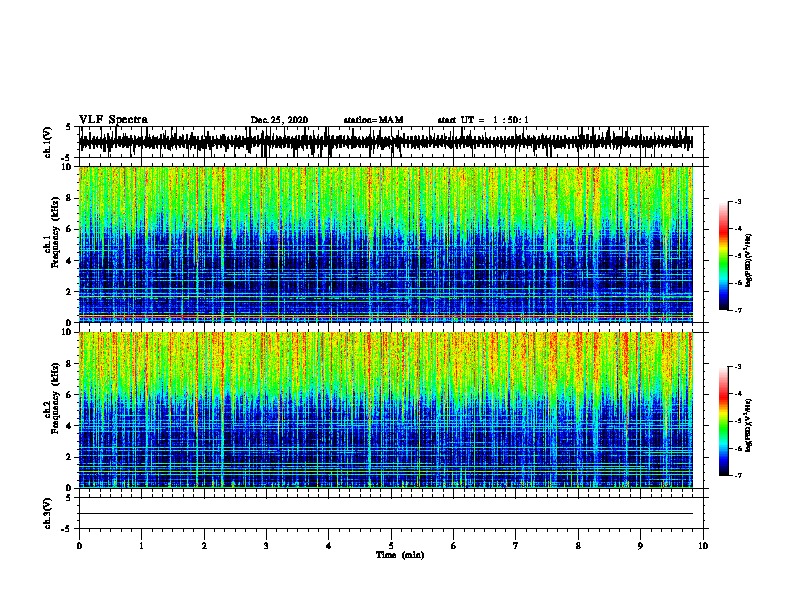
Task: Click time axis tick label "0"
Action: coord(79,546)
